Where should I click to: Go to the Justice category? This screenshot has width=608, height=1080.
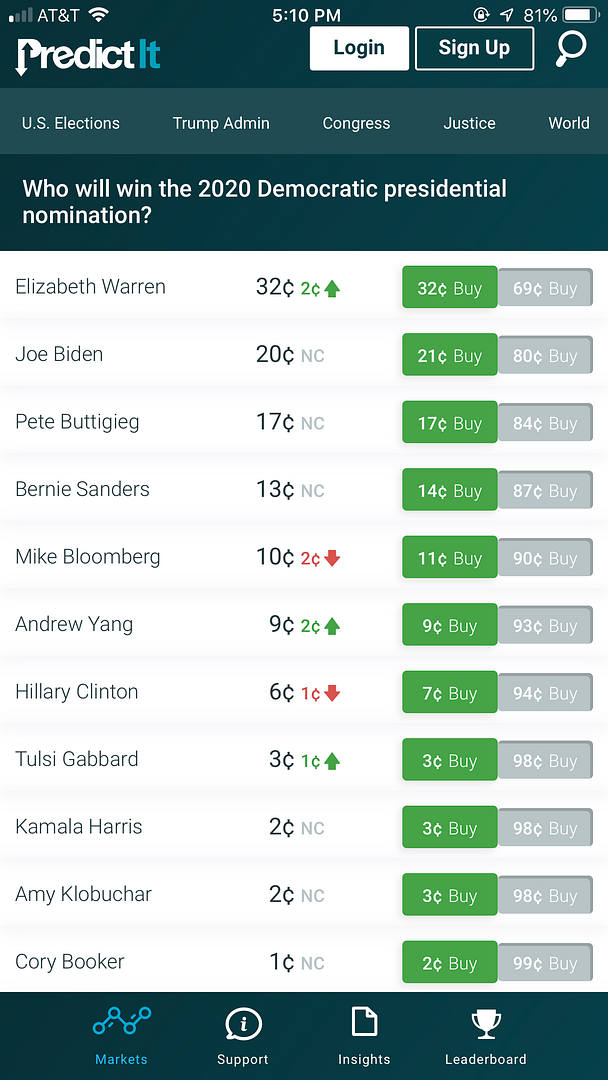click(469, 123)
